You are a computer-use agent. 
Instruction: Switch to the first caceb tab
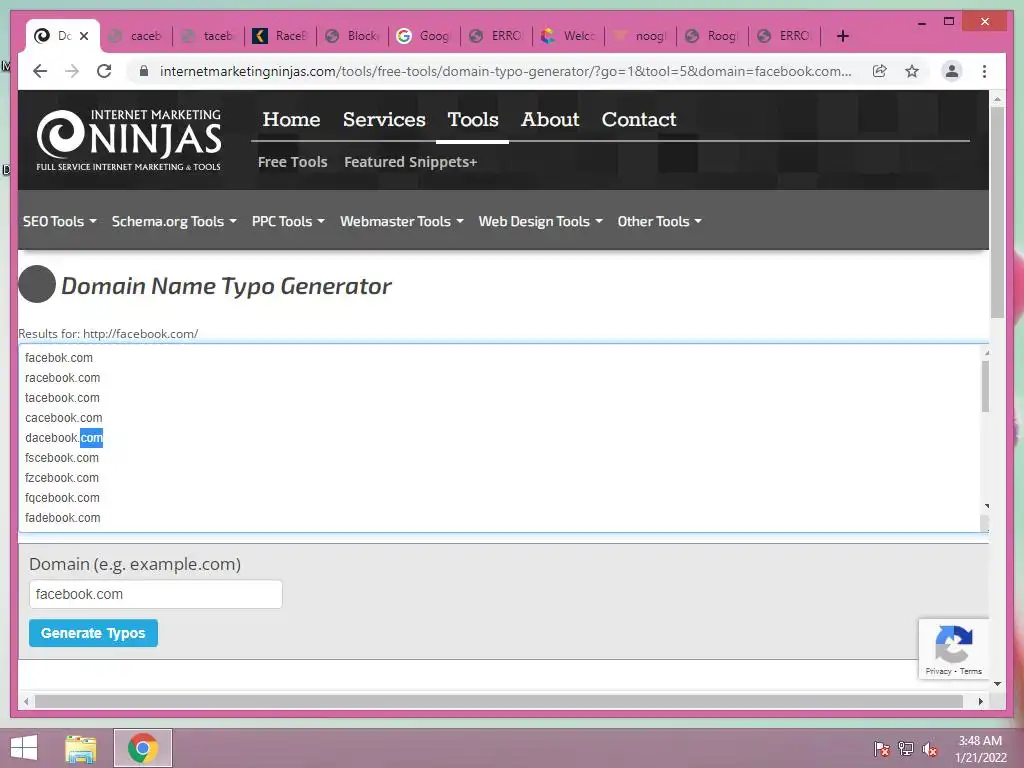(x=136, y=36)
